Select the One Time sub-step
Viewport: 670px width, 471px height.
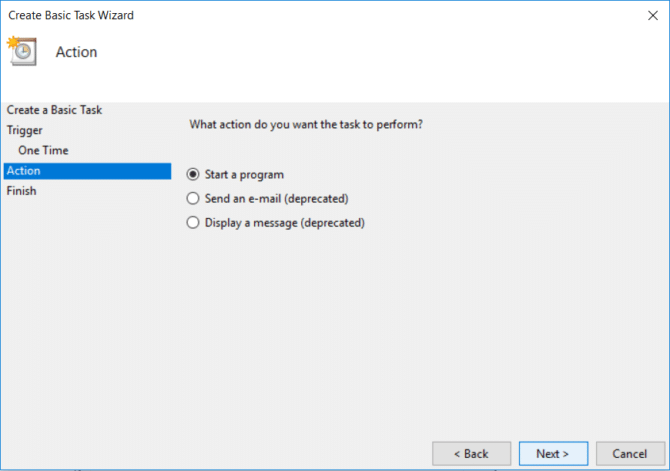coord(43,150)
